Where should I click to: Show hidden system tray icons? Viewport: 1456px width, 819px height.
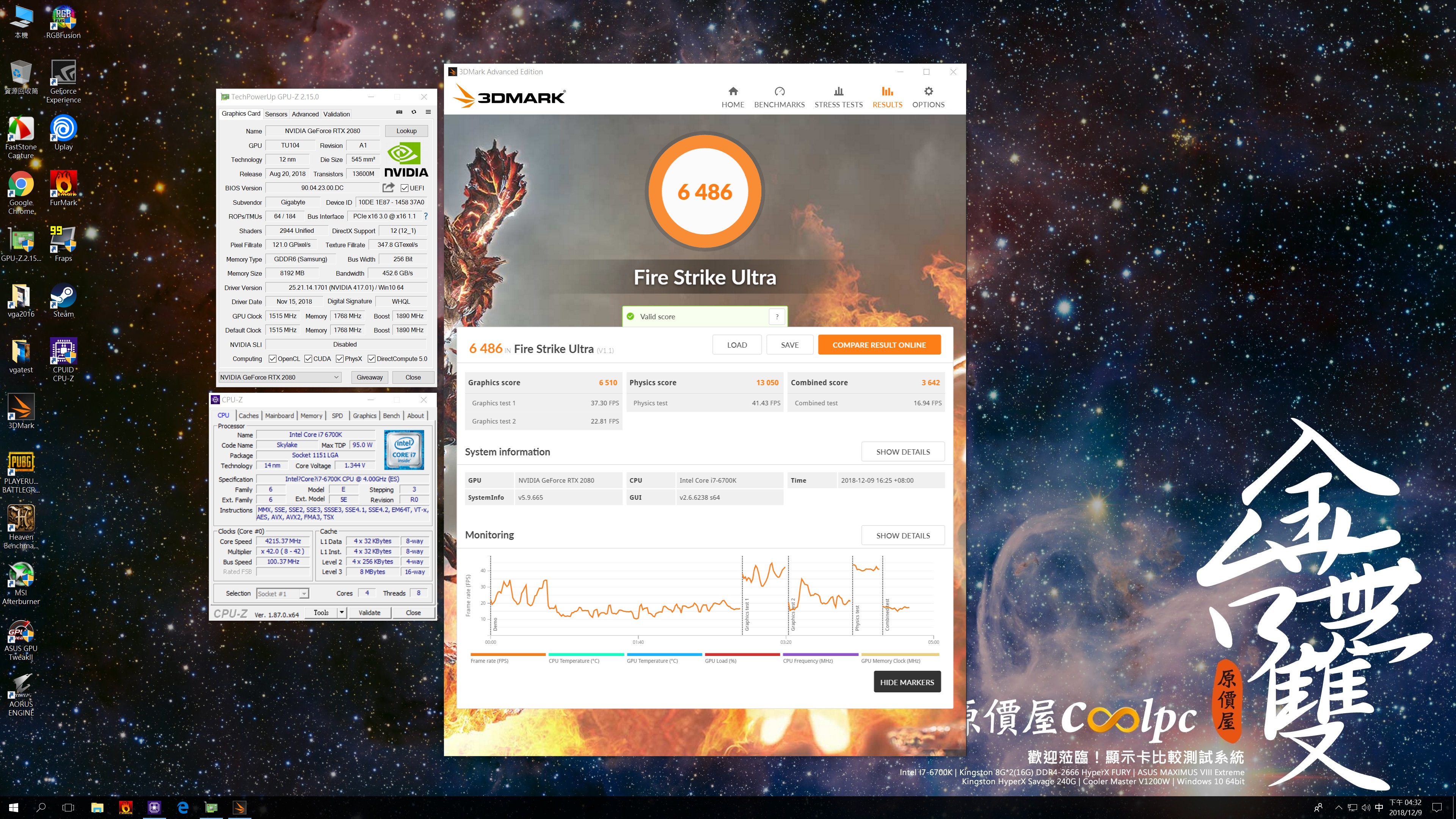[1338, 808]
